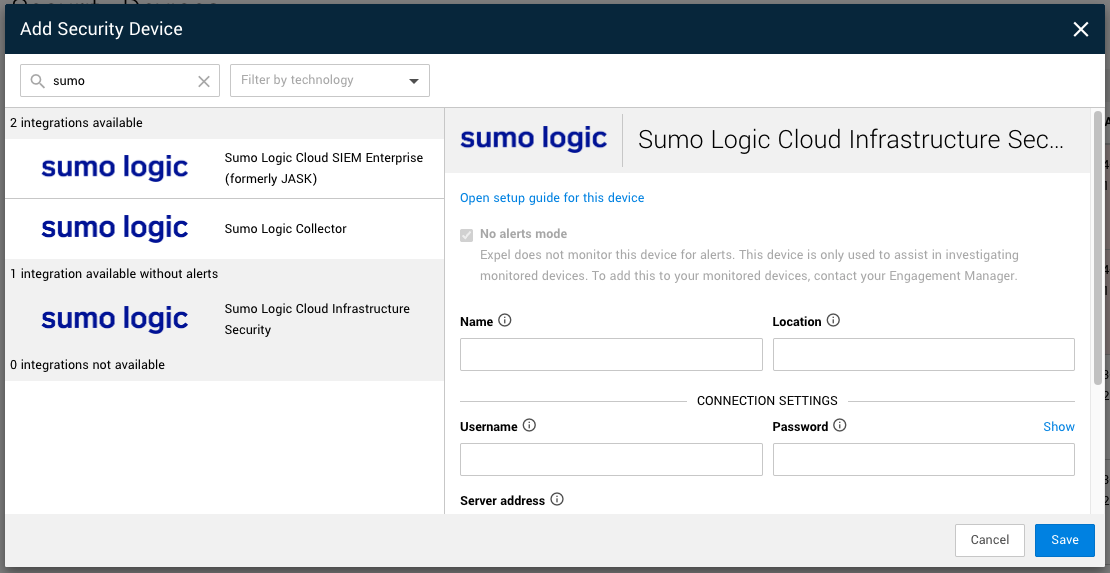
Task: Open the Name field info tooltip
Action: [x=505, y=321]
